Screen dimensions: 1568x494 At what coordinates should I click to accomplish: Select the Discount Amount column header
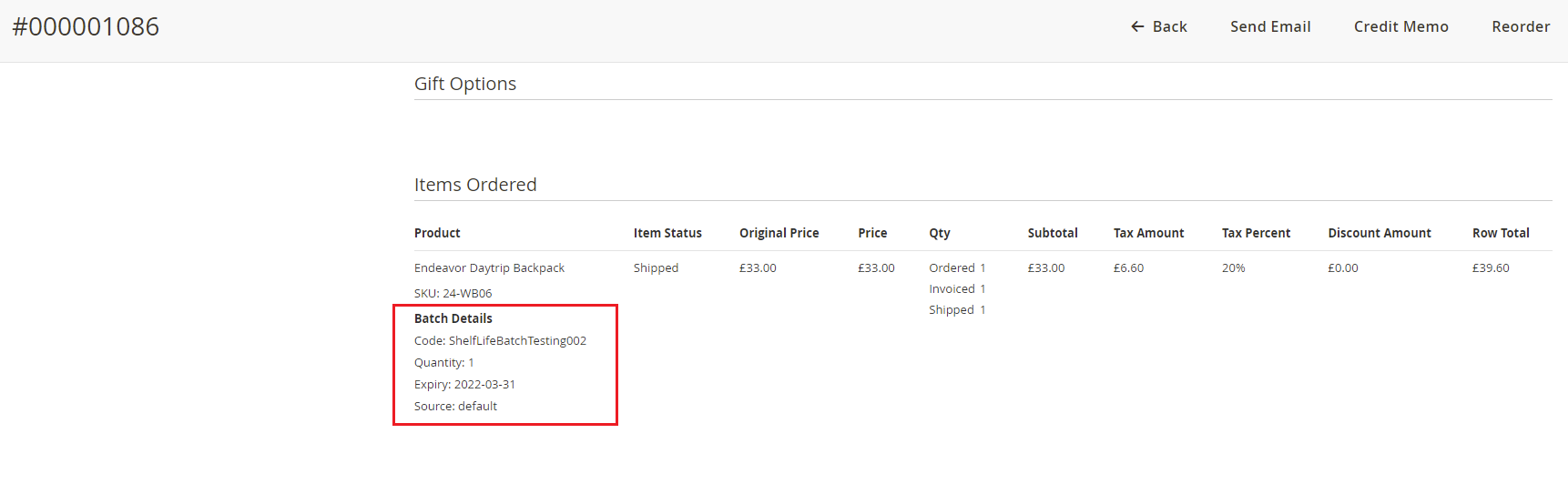1379,233
